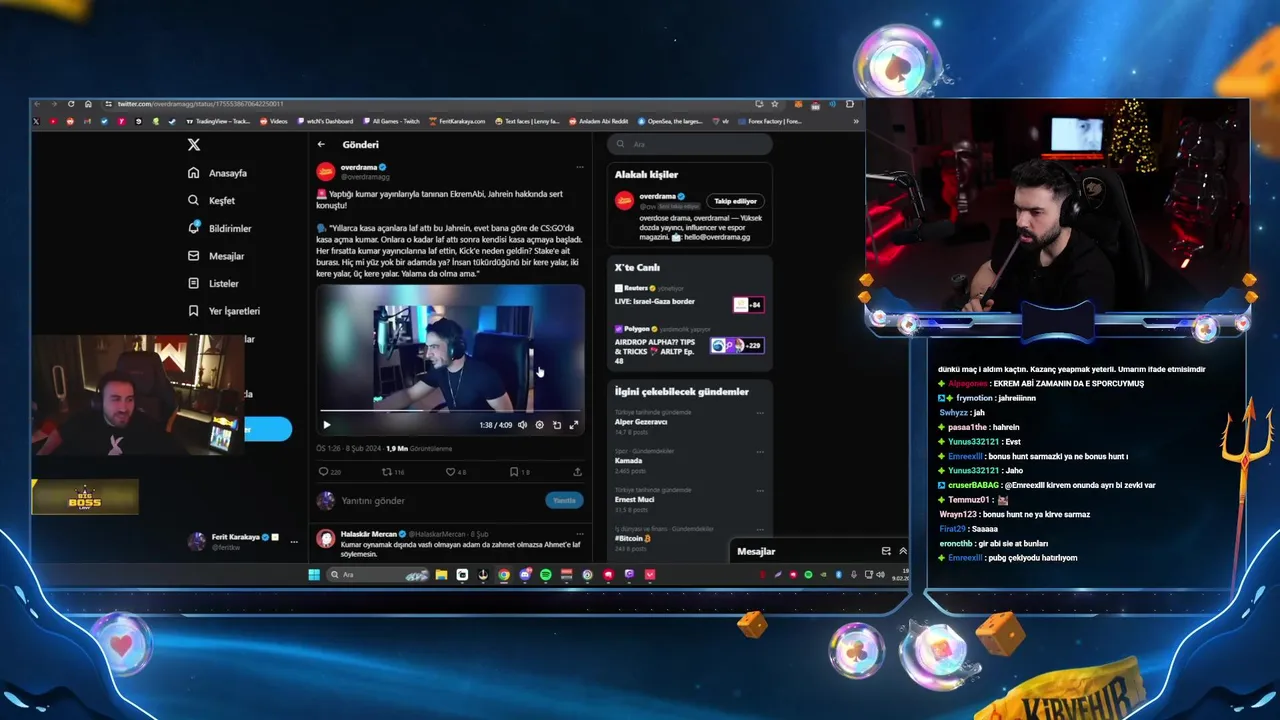This screenshot has width=1280, height=720.
Task: Open All Games - Twitch bookmark
Action: click(391, 121)
